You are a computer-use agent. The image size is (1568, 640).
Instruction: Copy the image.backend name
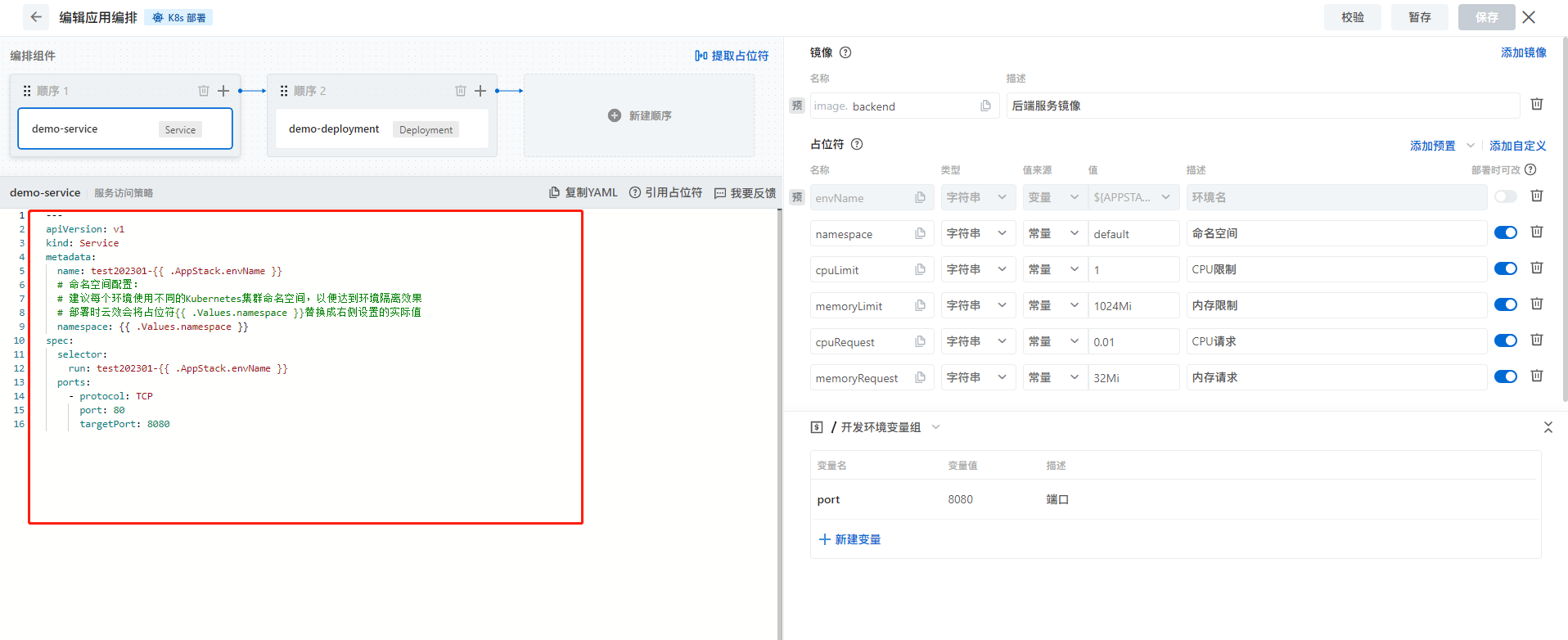point(985,106)
